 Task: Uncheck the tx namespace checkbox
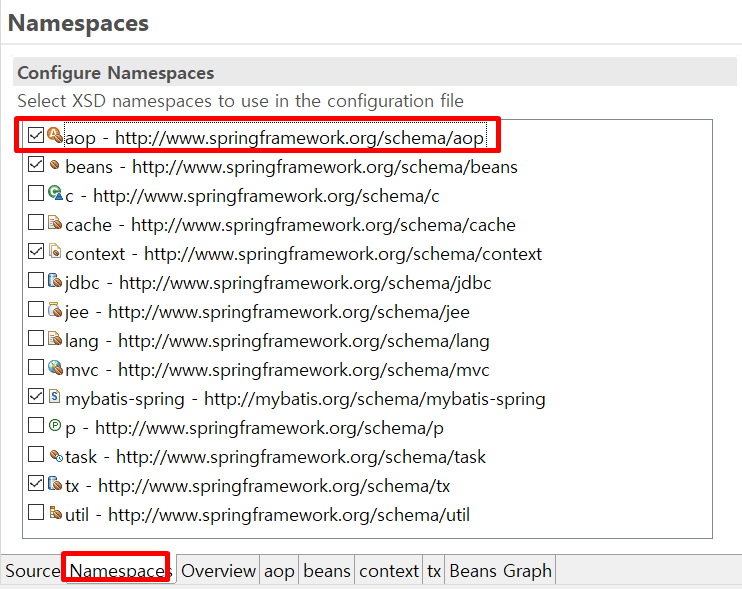point(36,483)
